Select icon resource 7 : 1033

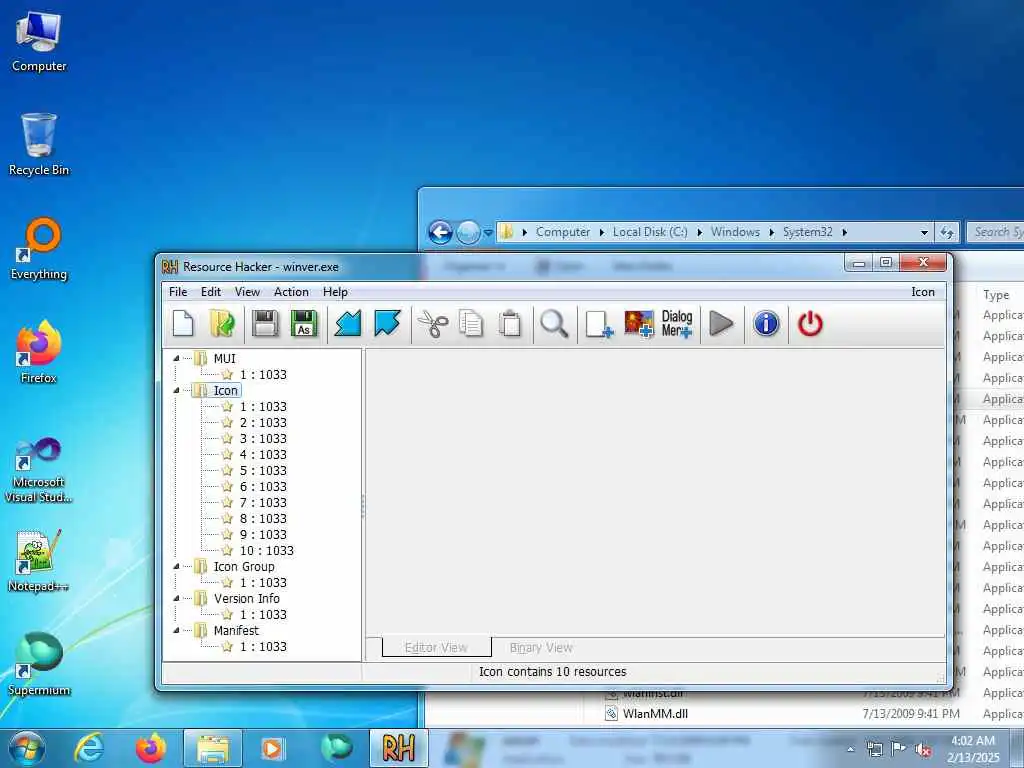[x=263, y=503]
